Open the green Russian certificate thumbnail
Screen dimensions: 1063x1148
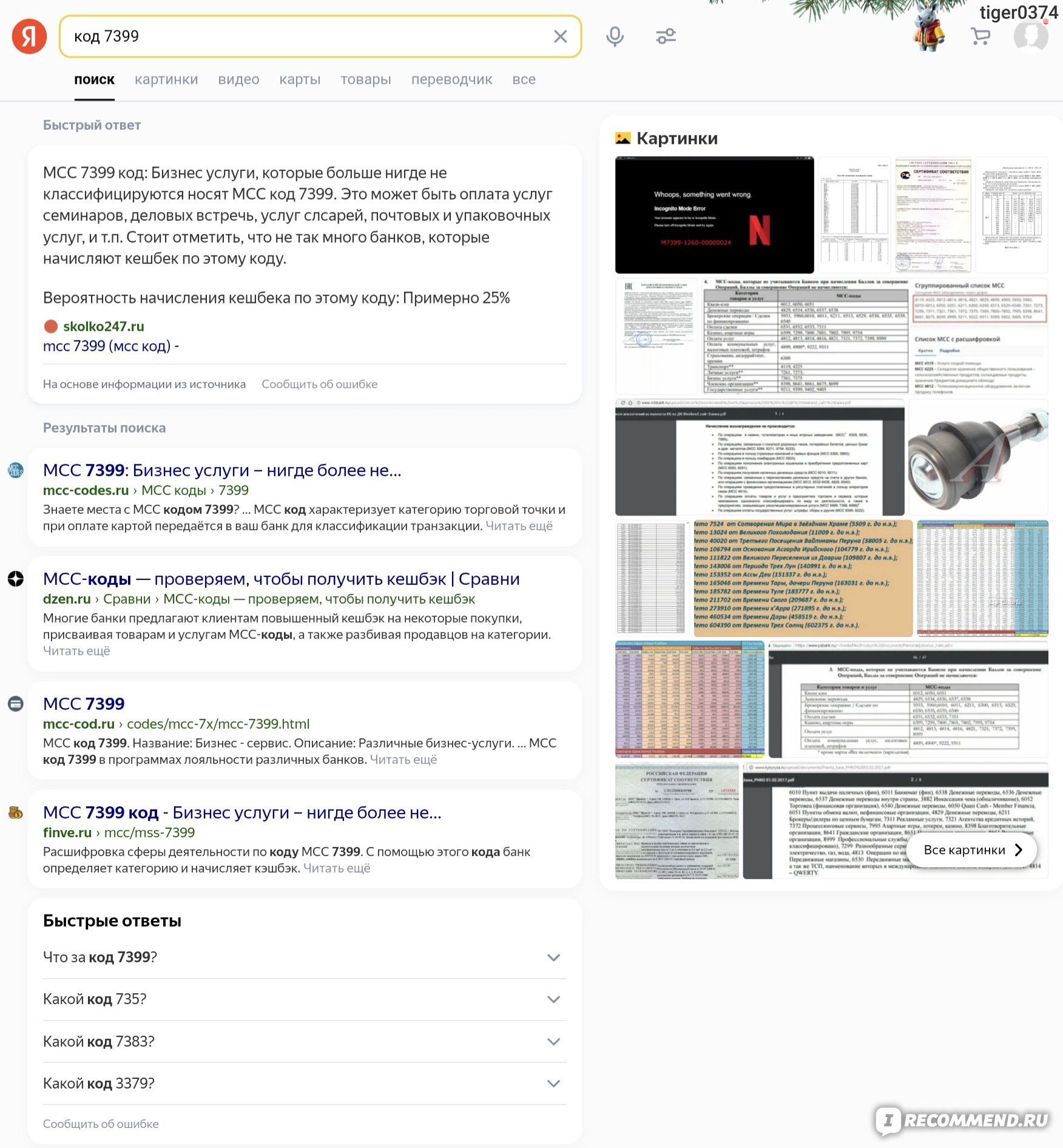[677, 820]
